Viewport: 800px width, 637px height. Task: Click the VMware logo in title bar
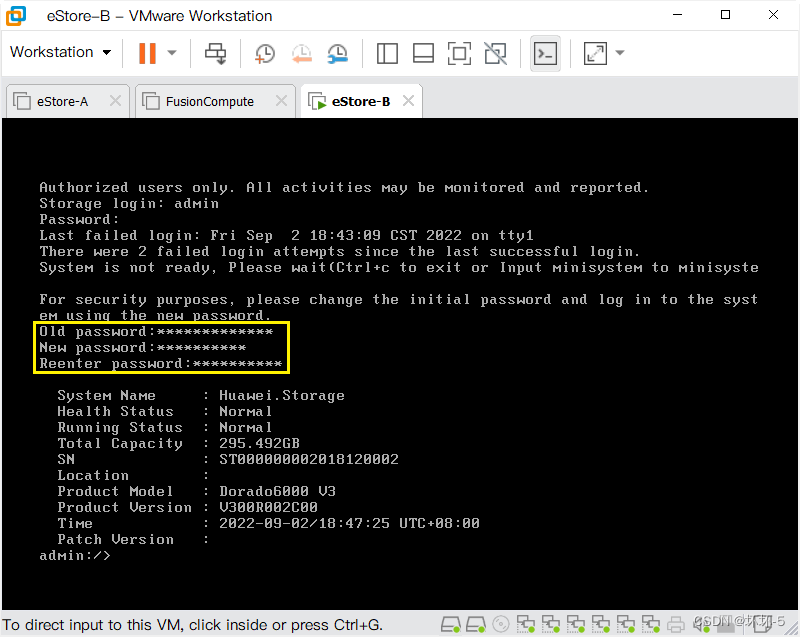coord(15,16)
